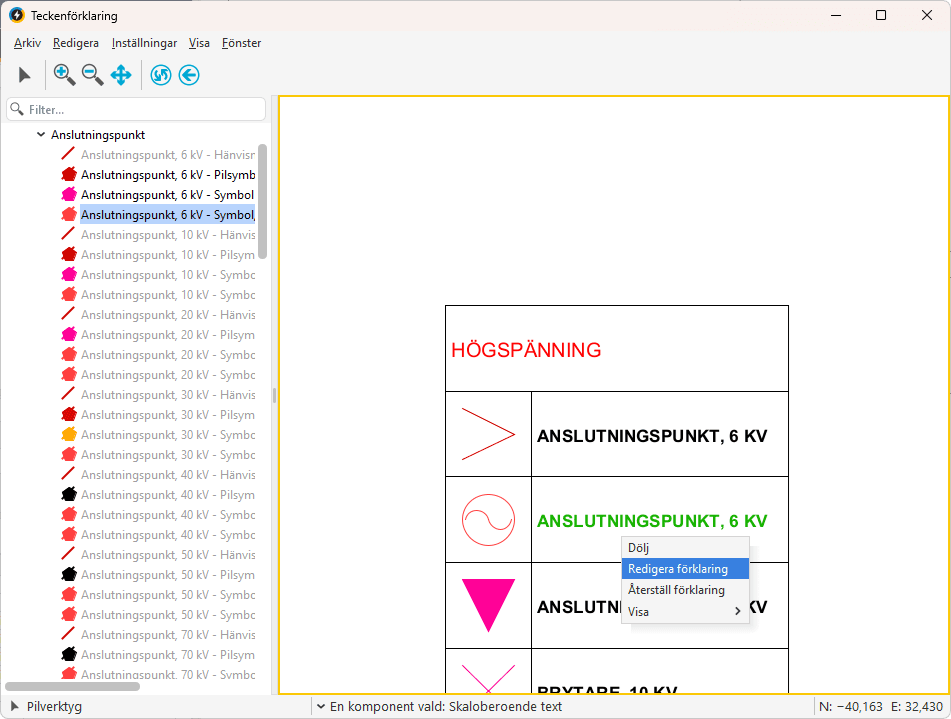Collapse the Anslutningspunkt tree group
Image resolution: width=951 pixels, height=719 pixels.
[40, 135]
